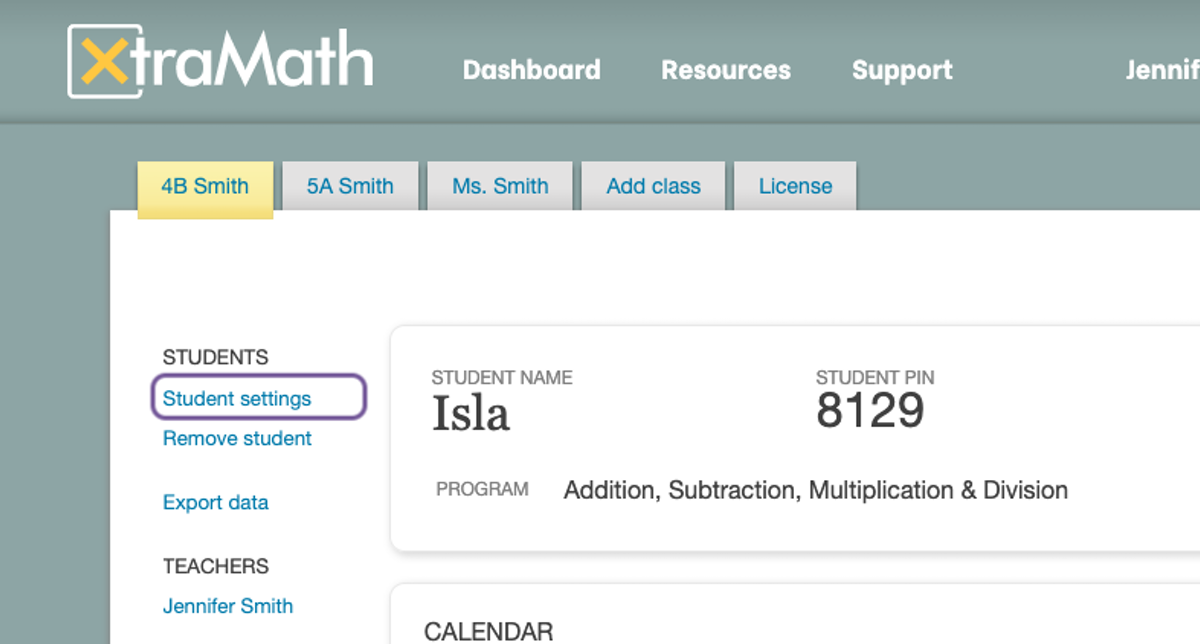Click the XtraMath logo
Screen dimensions: 1200x644
pyautogui.click(x=220, y=62)
